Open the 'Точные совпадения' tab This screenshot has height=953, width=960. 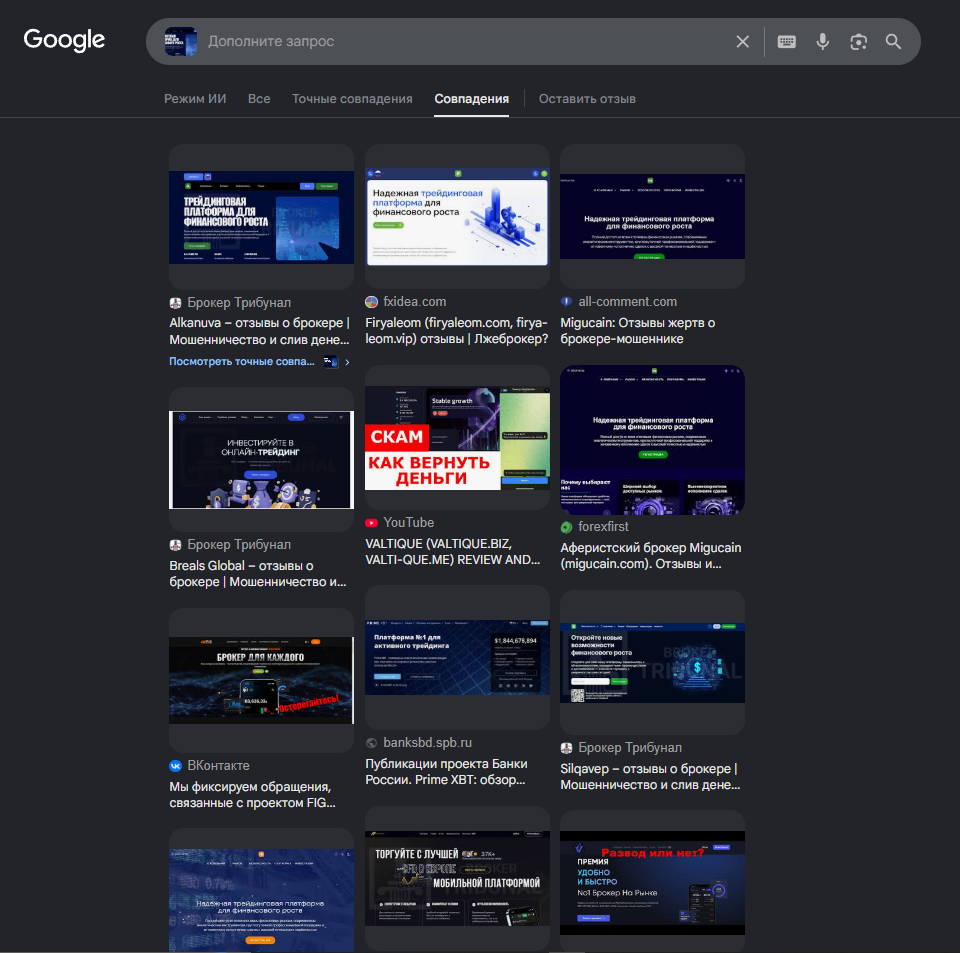click(x=352, y=99)
